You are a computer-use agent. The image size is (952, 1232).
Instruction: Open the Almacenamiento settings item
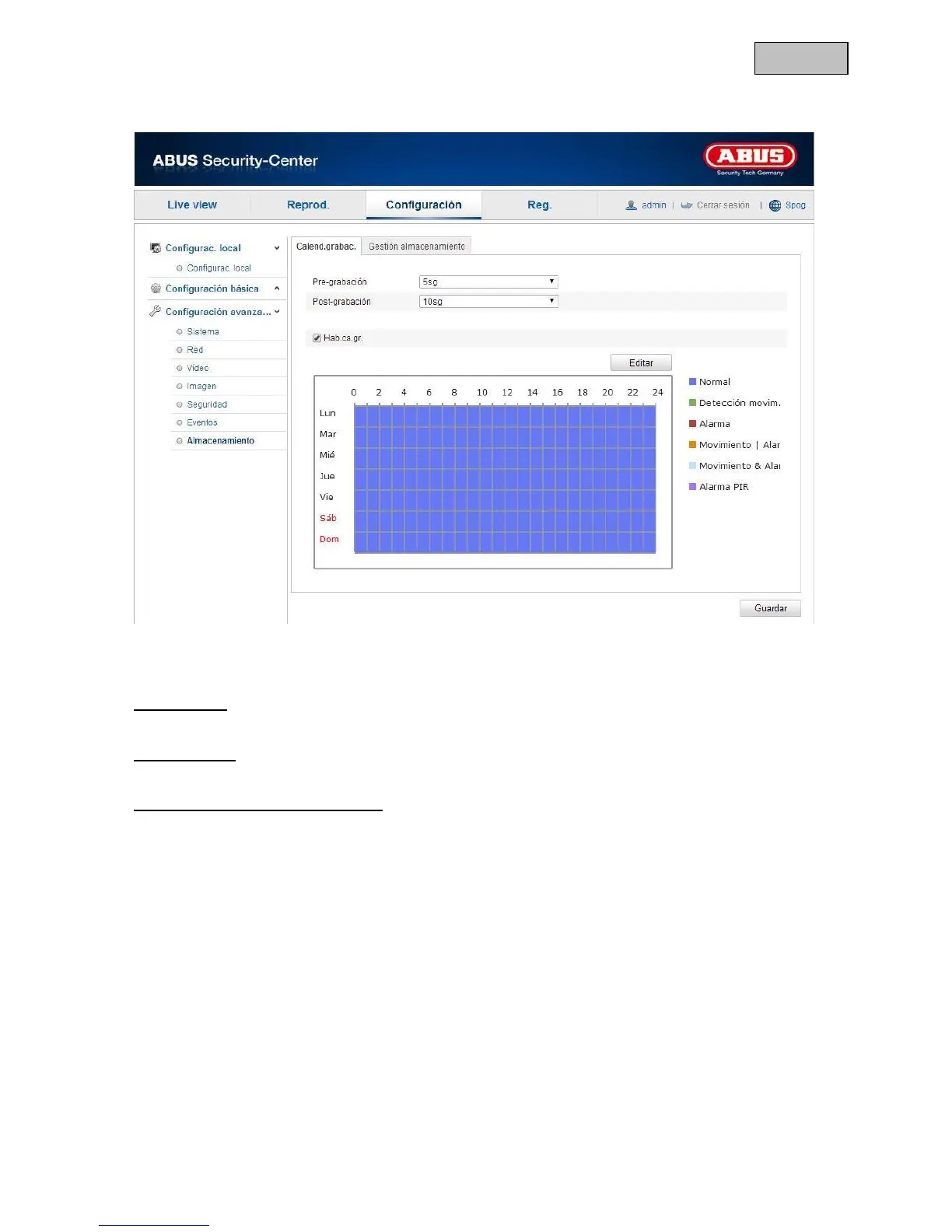tap(220, 441)
